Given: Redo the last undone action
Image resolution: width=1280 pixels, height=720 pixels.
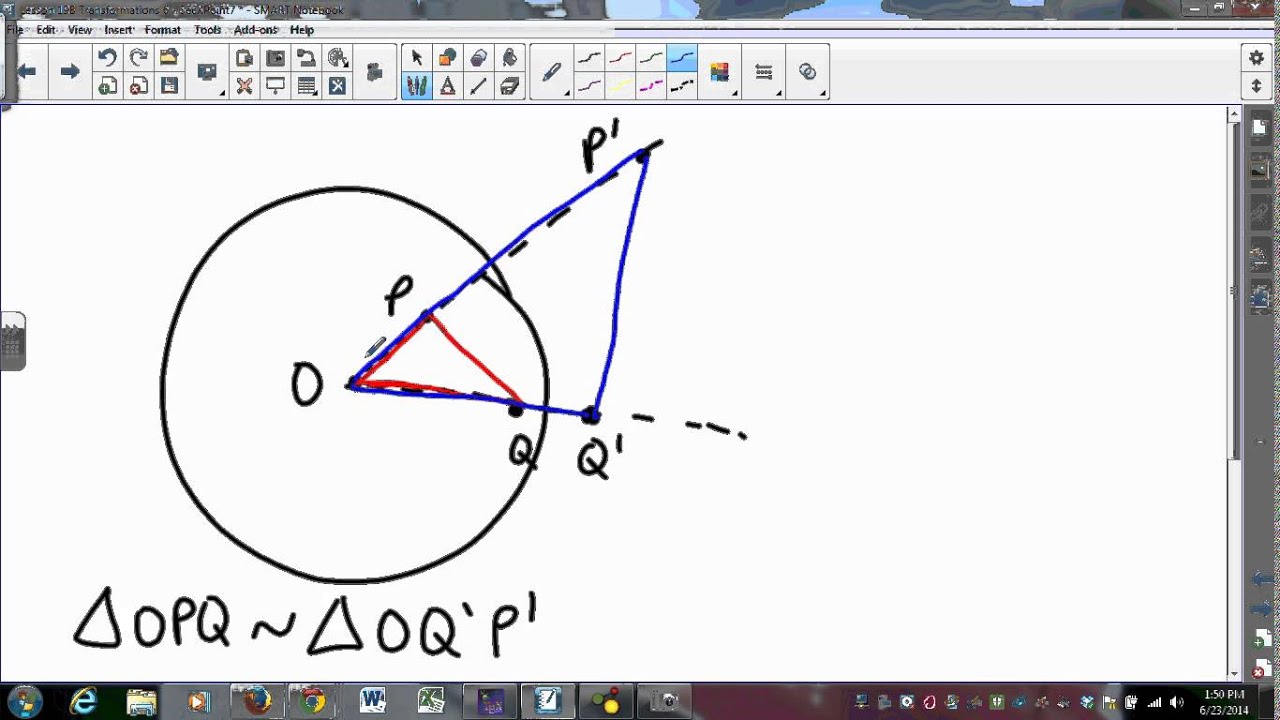Looking at the screenshot, I should (138, 58).
